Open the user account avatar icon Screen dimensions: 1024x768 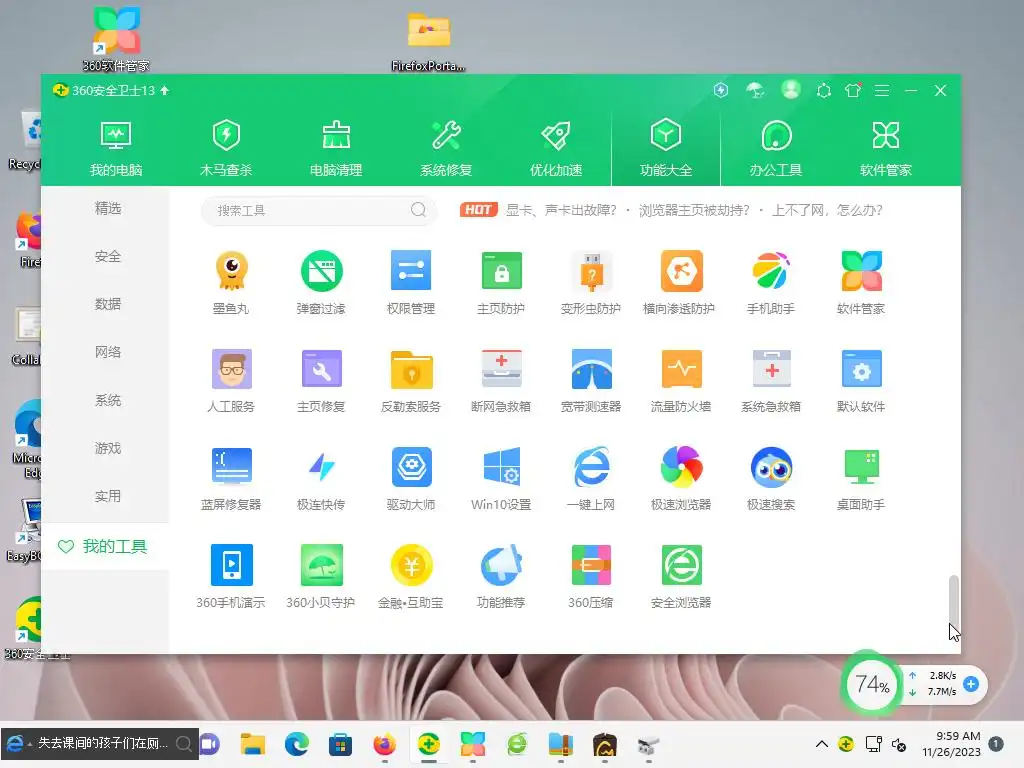pos(791,90)
